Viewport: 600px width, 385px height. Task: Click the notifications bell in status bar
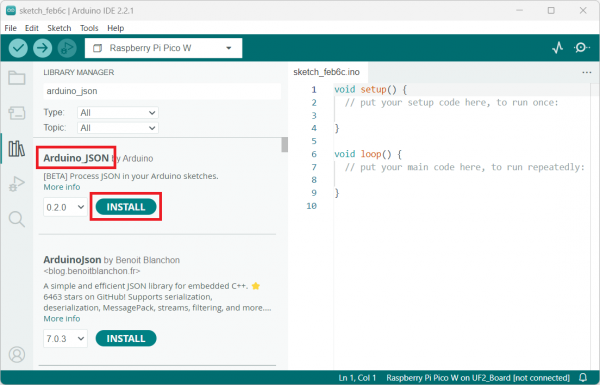583,378
